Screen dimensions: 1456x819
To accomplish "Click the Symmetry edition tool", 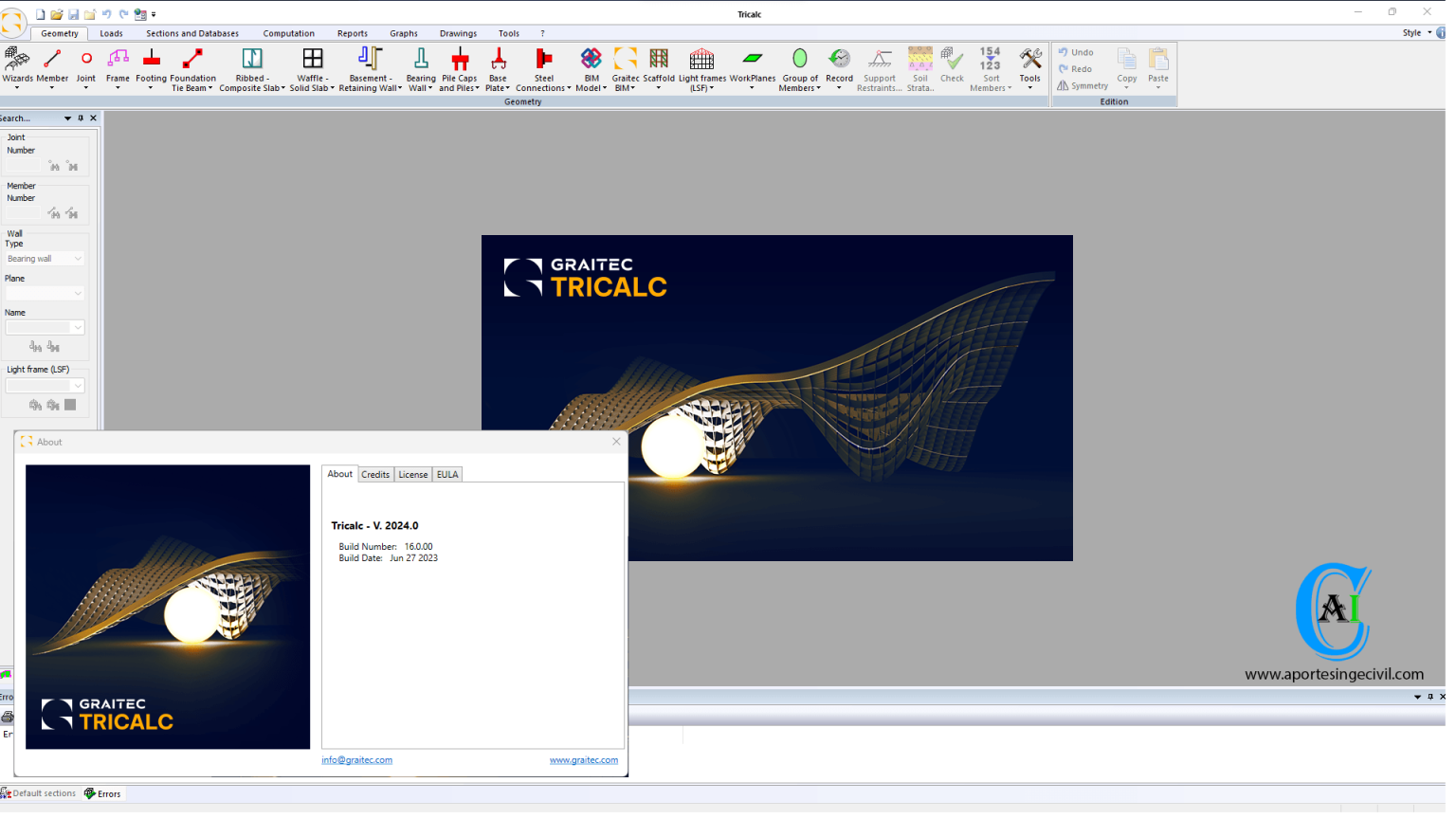I will pos(1082,85).
